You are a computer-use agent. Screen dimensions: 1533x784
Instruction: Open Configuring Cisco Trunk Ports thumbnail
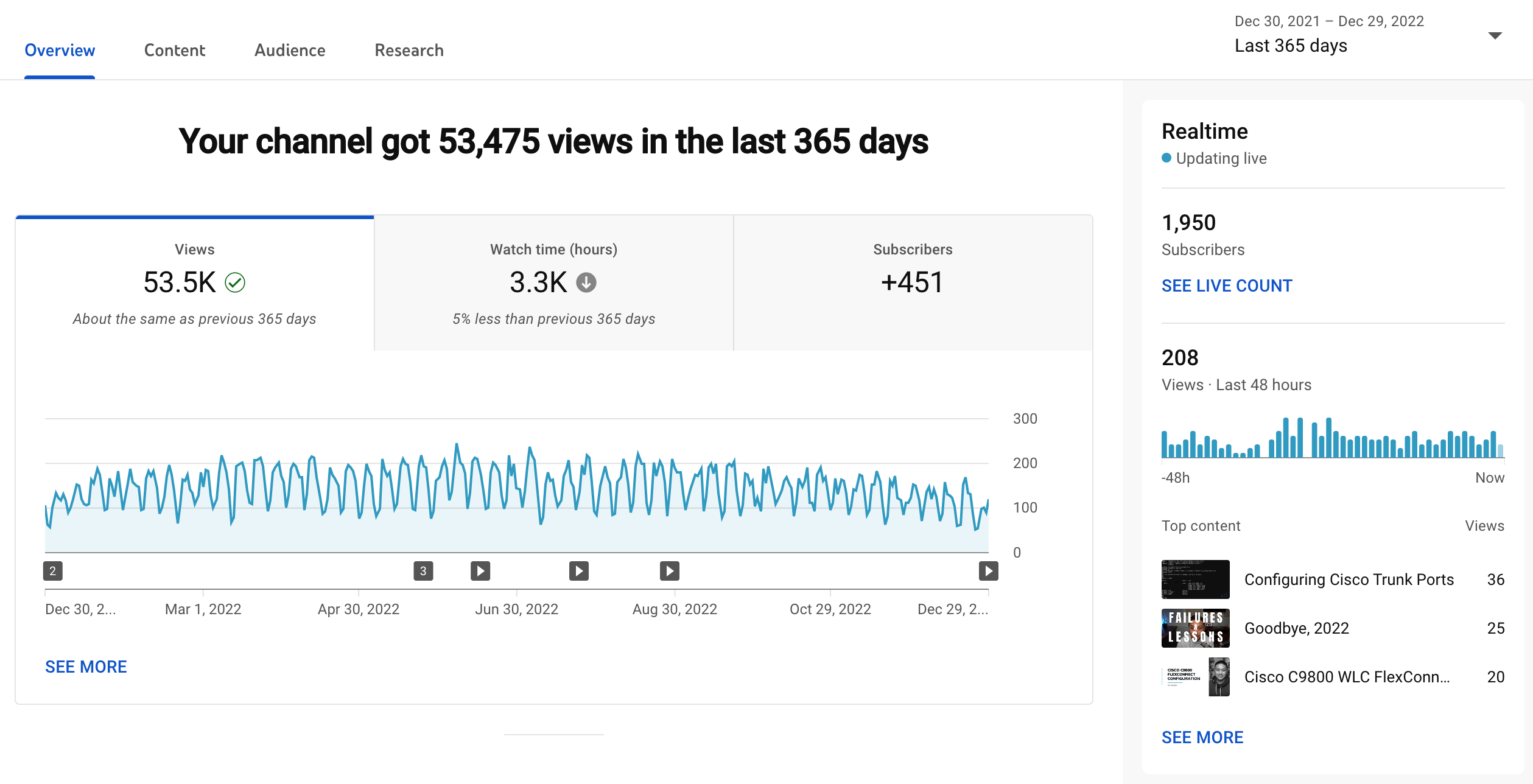[1196, 579]
